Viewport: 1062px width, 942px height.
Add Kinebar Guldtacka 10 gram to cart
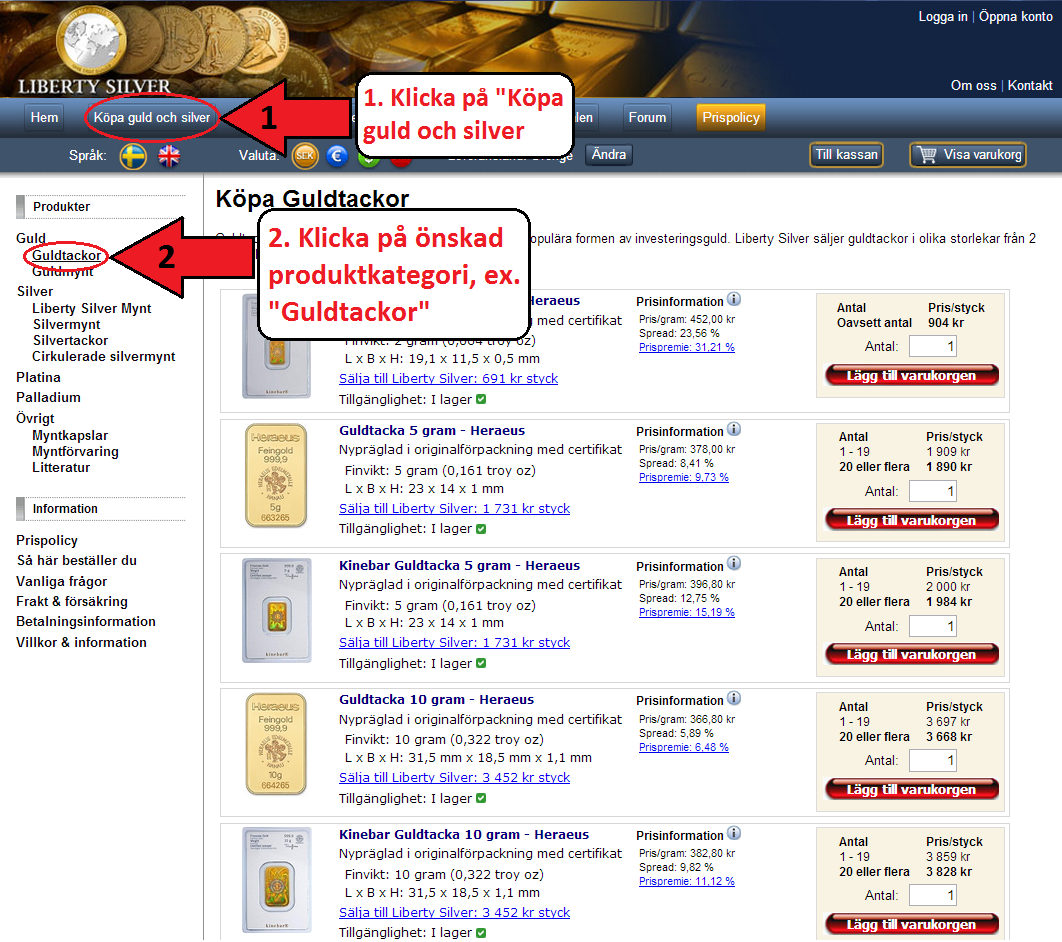pyautogui.click(x=912, y=924)
